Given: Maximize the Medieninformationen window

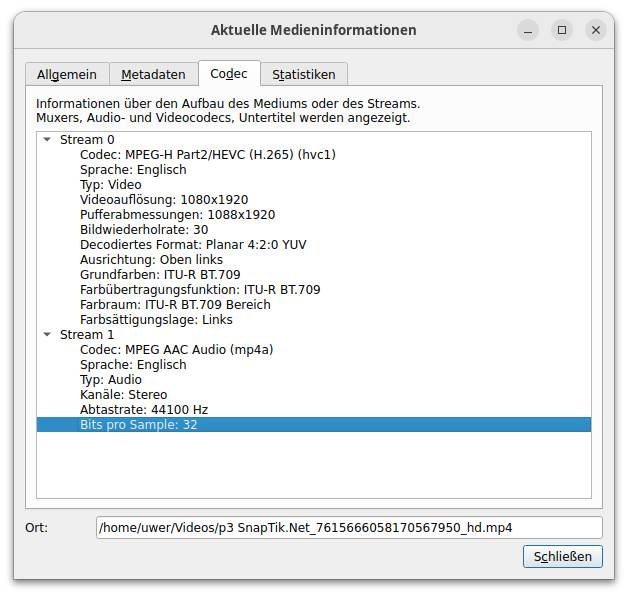Looking at the screenshot, I should pos(562,30).
